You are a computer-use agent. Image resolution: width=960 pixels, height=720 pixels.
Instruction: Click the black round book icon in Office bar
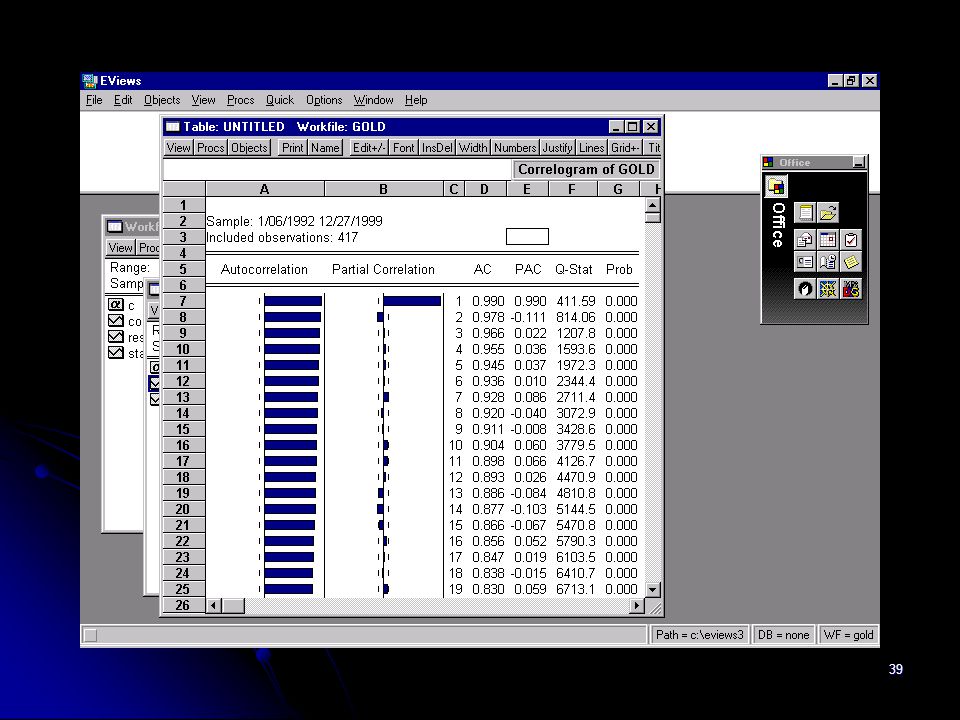point(805,288)
